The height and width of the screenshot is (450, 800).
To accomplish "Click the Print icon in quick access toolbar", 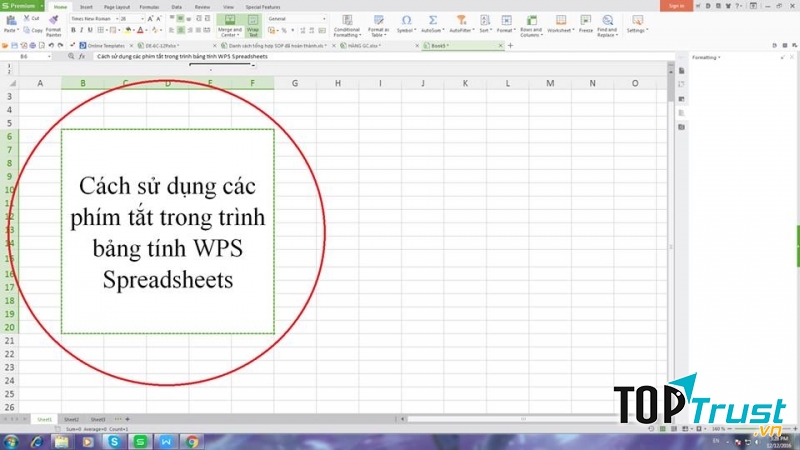I will click(33, 45).
